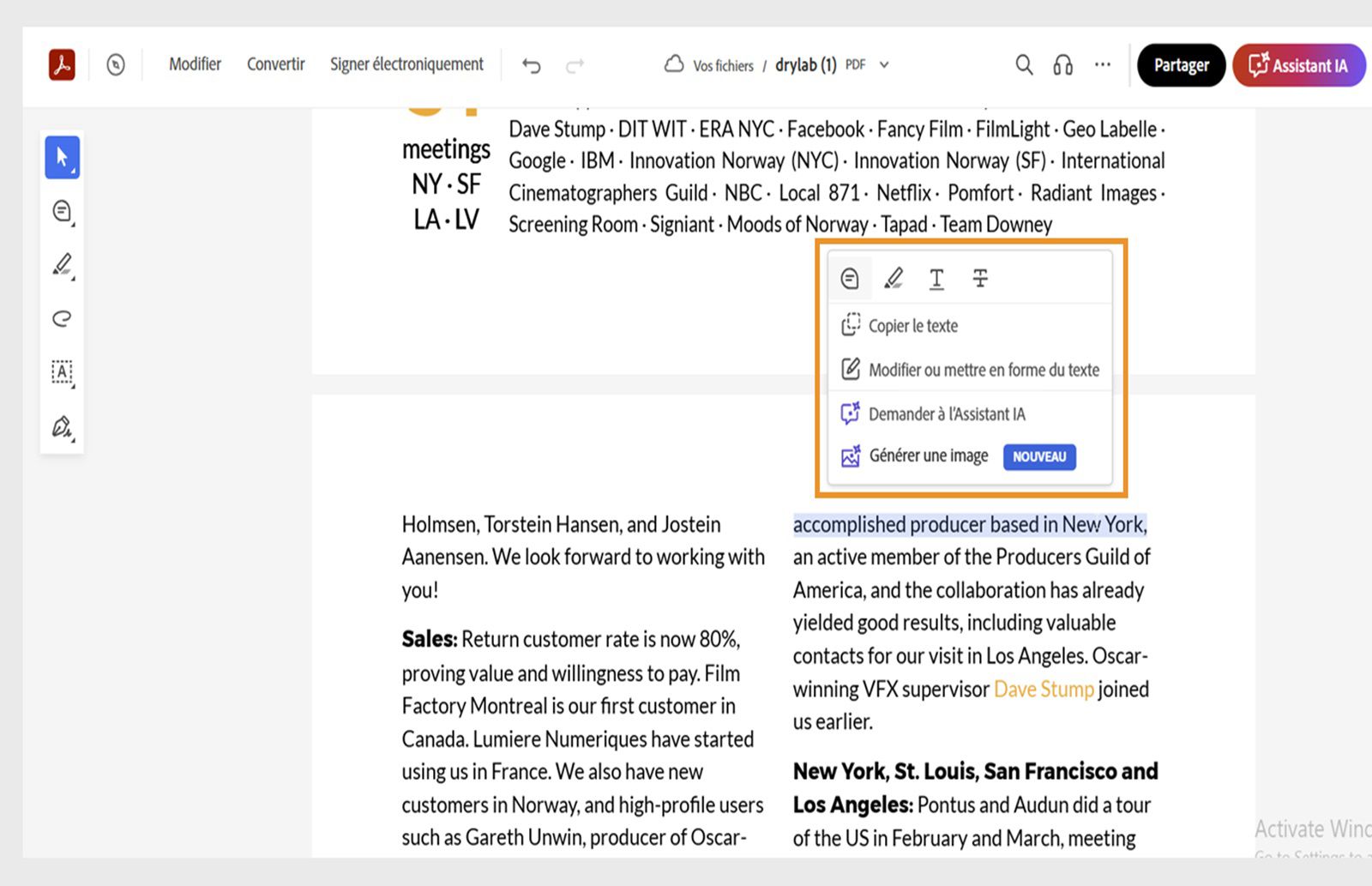Apply Strikethrough from the floating text toolbar
1372x886 pixels.
pyautogui.click(x=980, y=278)
